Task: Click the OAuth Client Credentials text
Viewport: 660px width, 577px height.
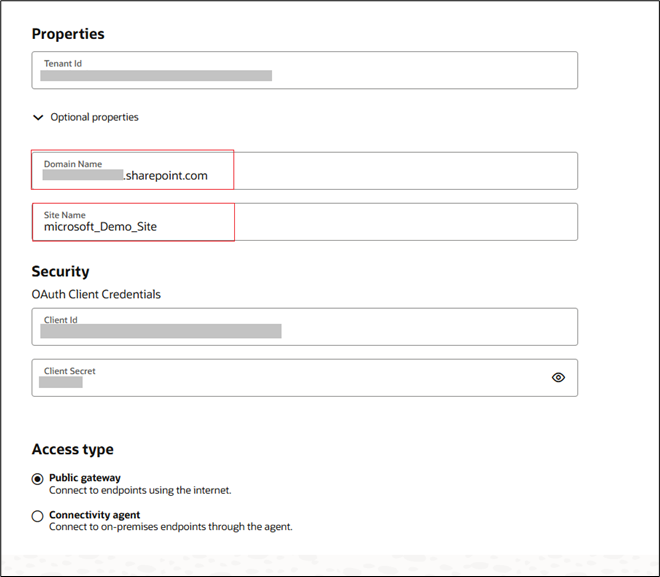Action: (96, 294)
